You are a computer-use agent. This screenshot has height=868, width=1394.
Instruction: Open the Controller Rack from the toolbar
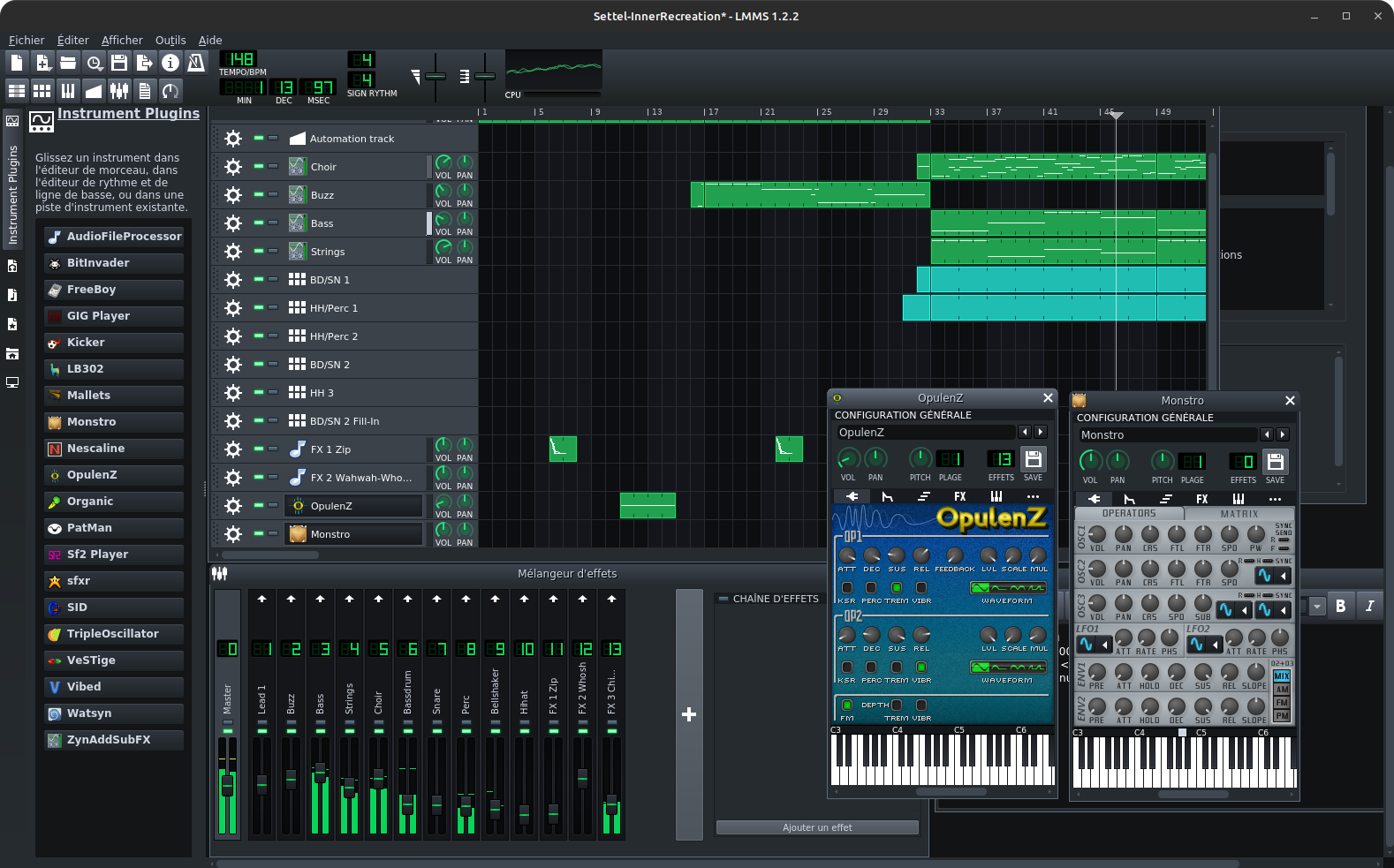[x=170, y=91]
